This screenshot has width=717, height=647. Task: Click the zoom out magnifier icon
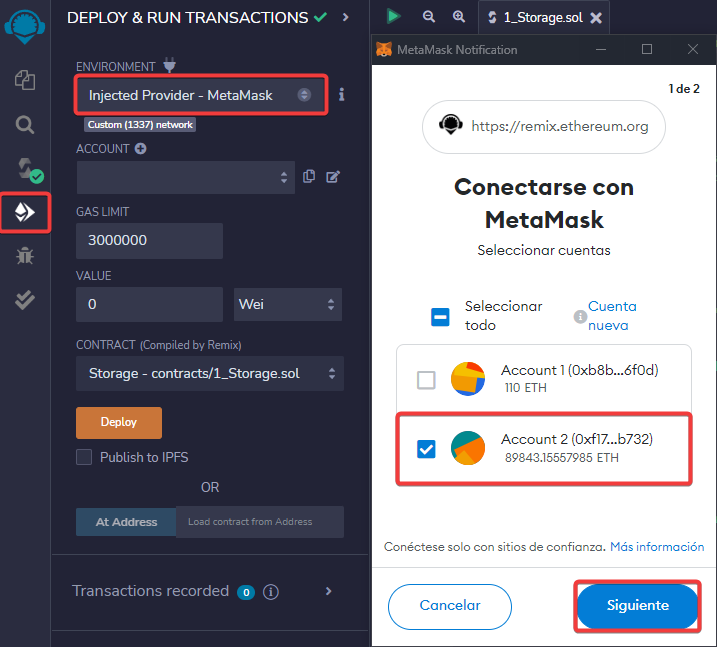click(428, 17)
